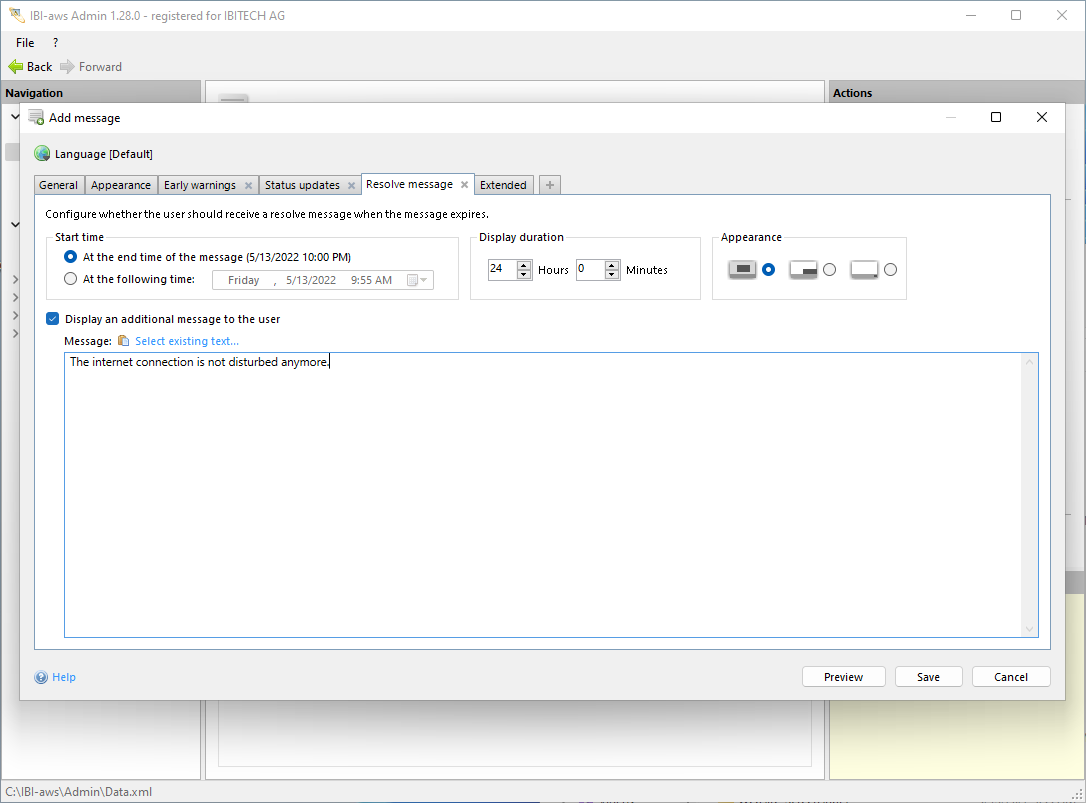1086x803 pixels.
Task: Click the blue Help question icon
Action: click(x=41, y=678)
